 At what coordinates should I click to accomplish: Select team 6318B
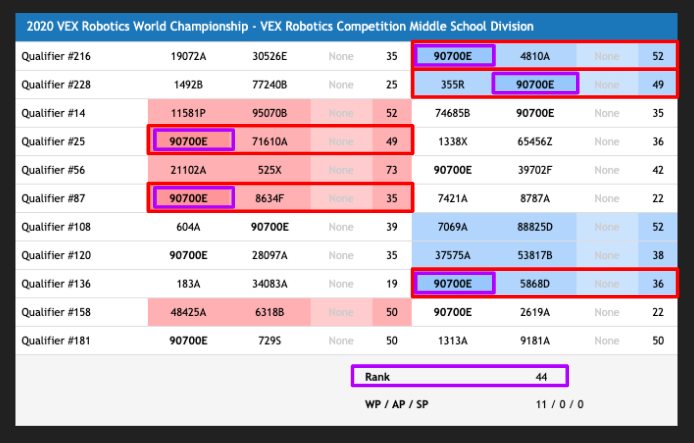(x=270, y=312)
